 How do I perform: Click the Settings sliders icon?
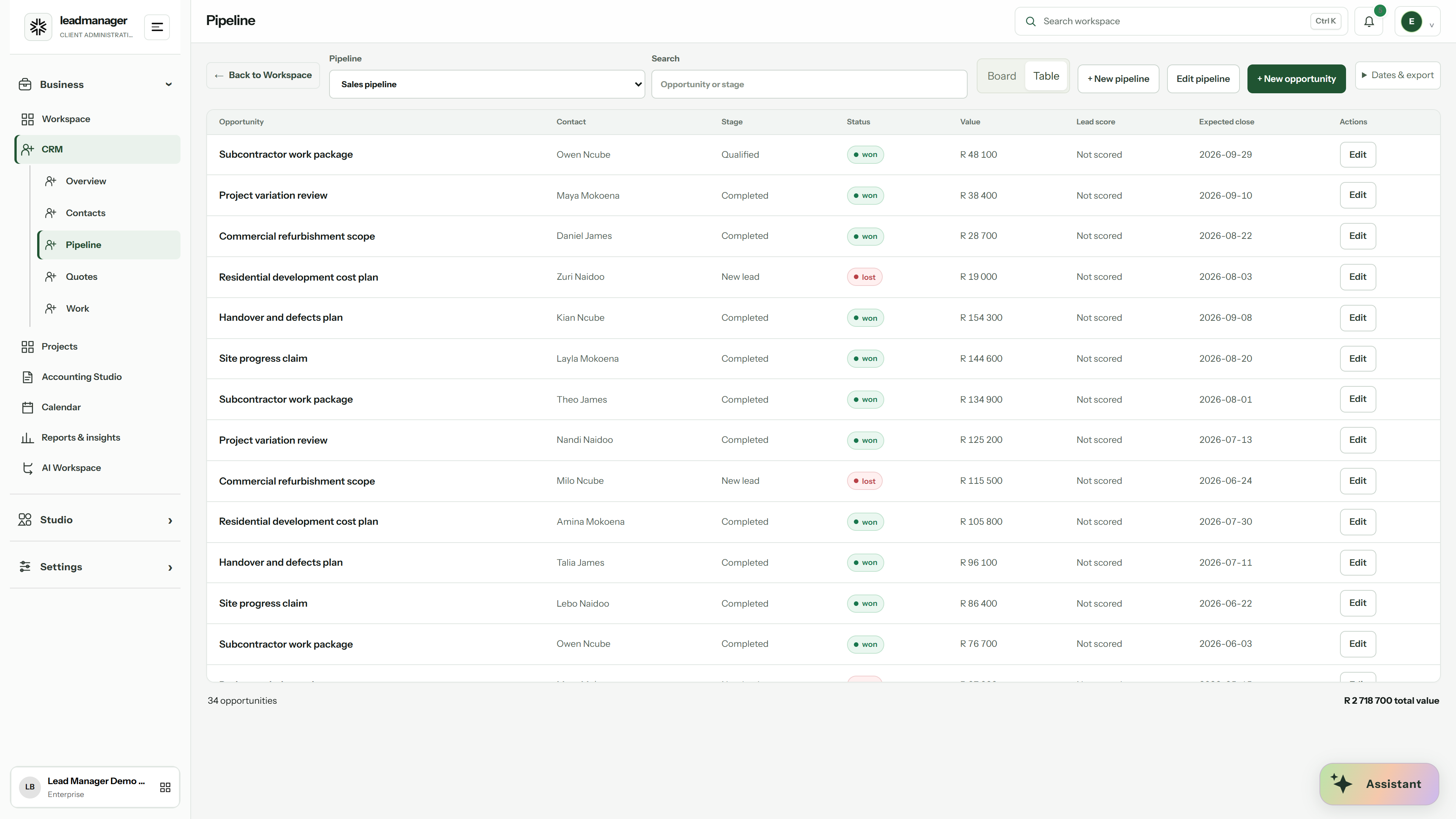point(25,566)
